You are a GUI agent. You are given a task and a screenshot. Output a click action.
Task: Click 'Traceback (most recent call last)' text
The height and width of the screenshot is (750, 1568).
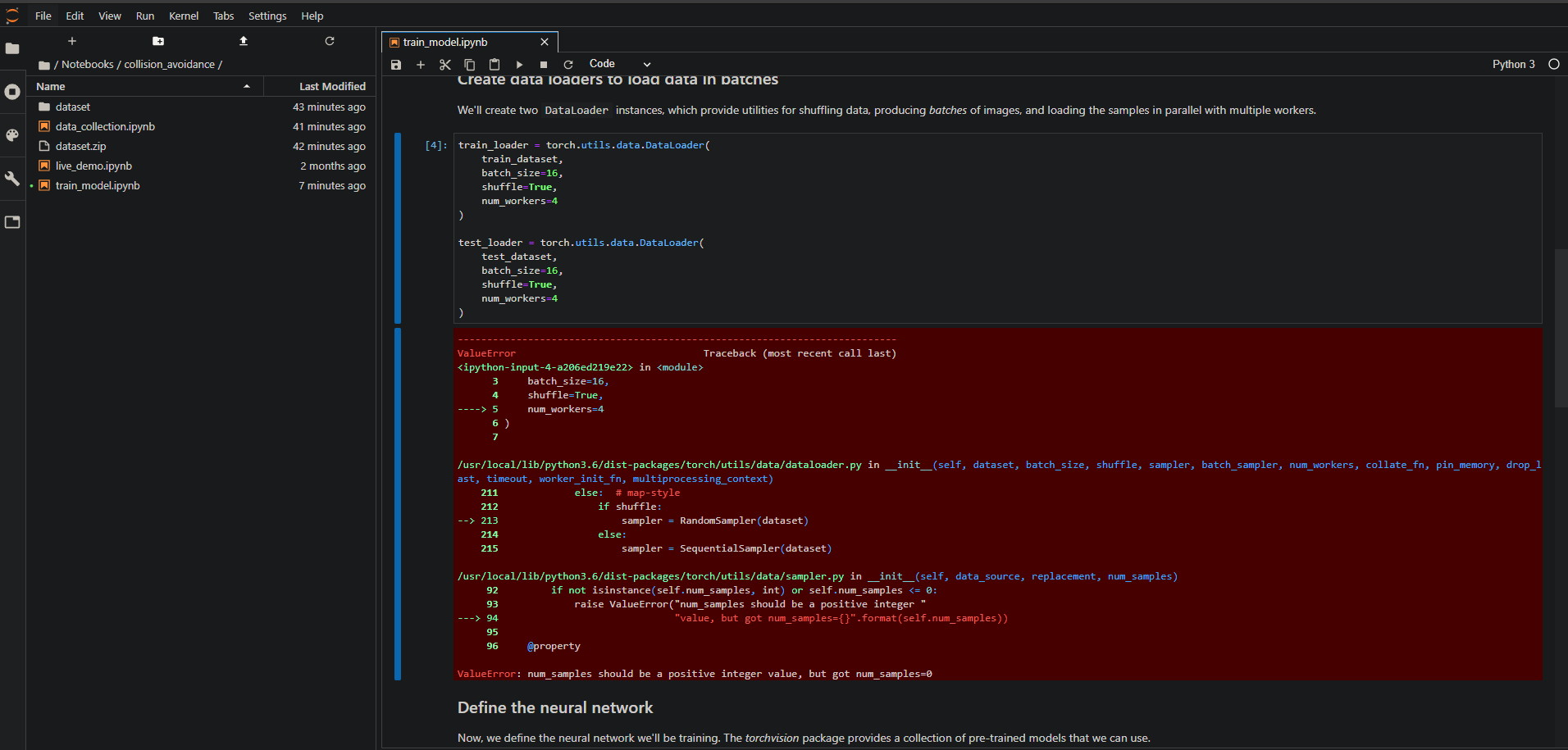(x=800, y=353)
